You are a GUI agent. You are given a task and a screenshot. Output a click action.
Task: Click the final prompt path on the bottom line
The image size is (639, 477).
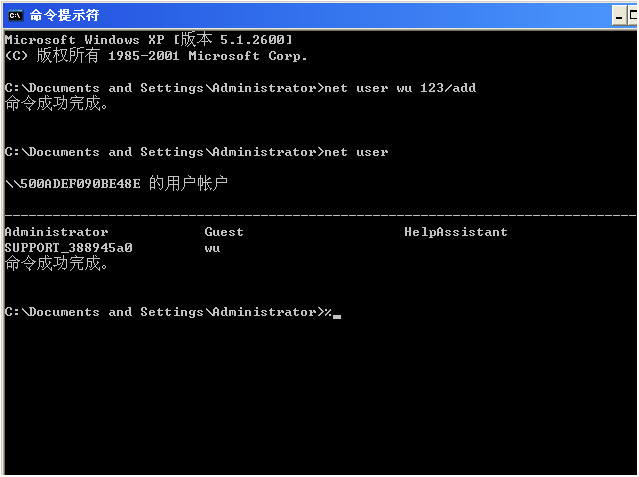click(160, 312)
